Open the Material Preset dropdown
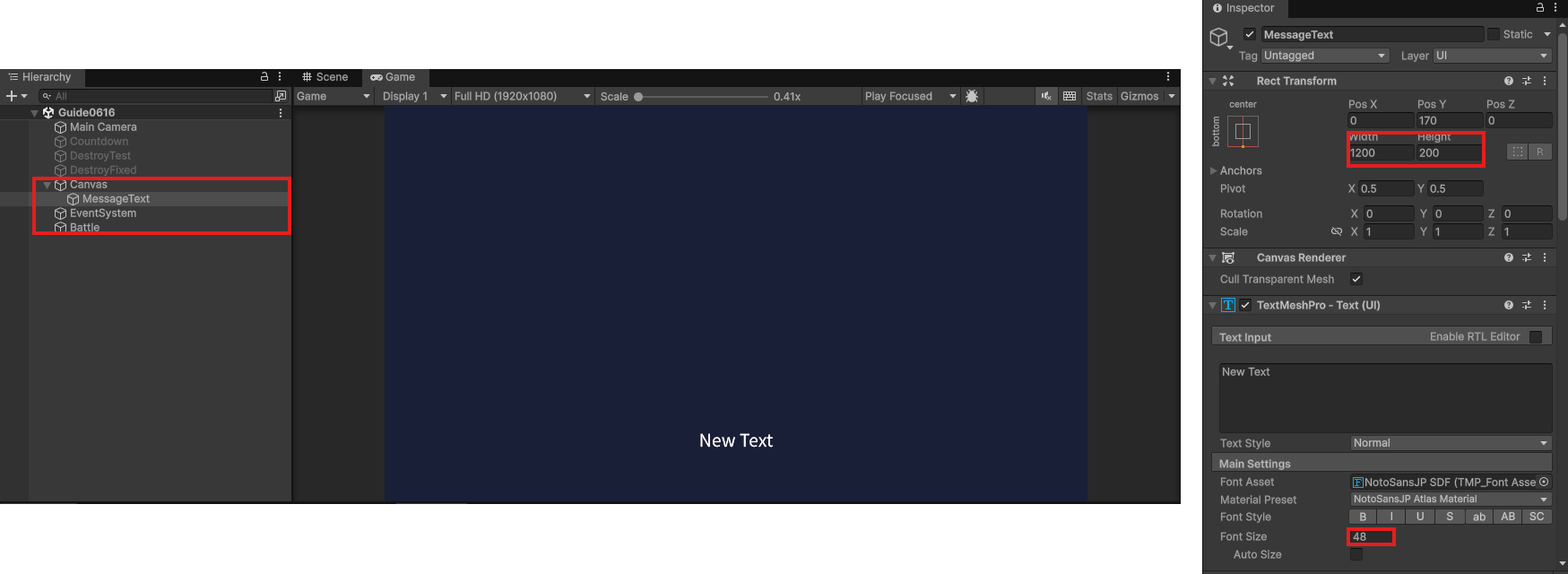This screenshot has width=1568, height=574. pos(1451,500)
